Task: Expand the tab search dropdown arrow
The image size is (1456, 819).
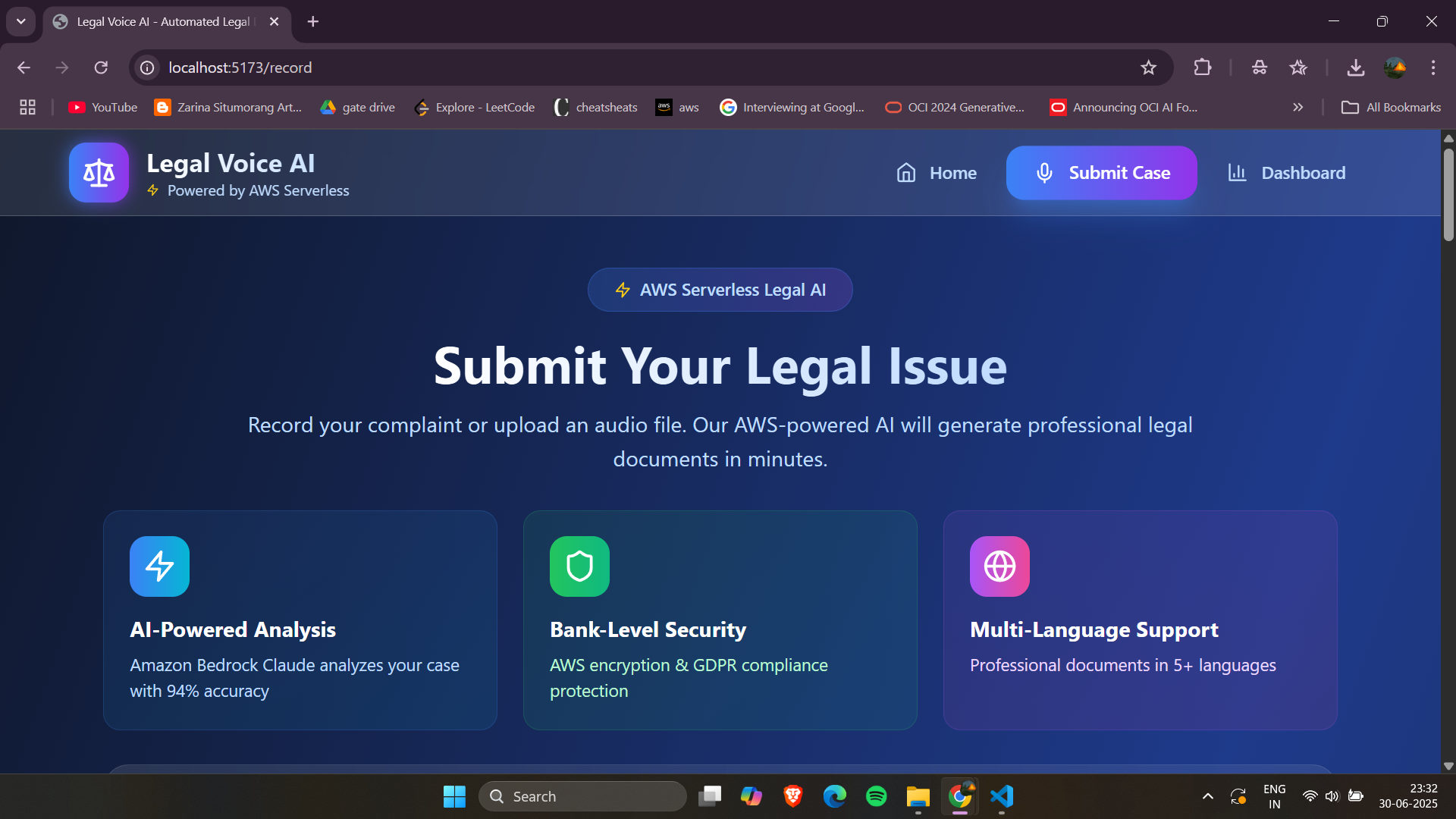Action: point(21,21)
